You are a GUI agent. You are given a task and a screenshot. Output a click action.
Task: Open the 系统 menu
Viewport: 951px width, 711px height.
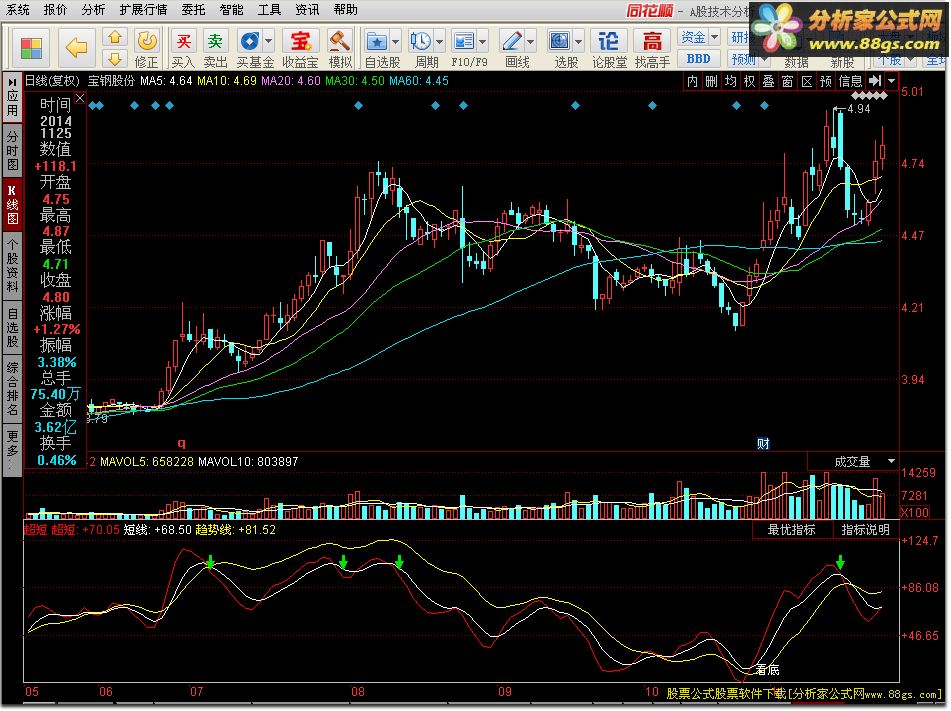(17, 10)
